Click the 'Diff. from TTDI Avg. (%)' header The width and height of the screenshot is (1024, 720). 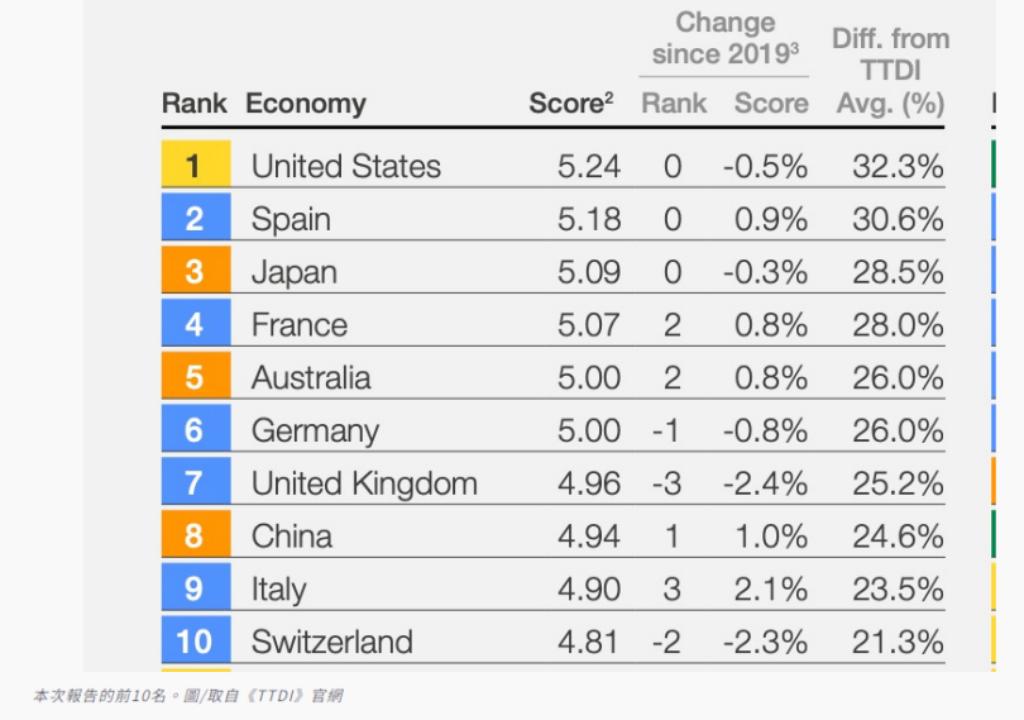(890, 70)
